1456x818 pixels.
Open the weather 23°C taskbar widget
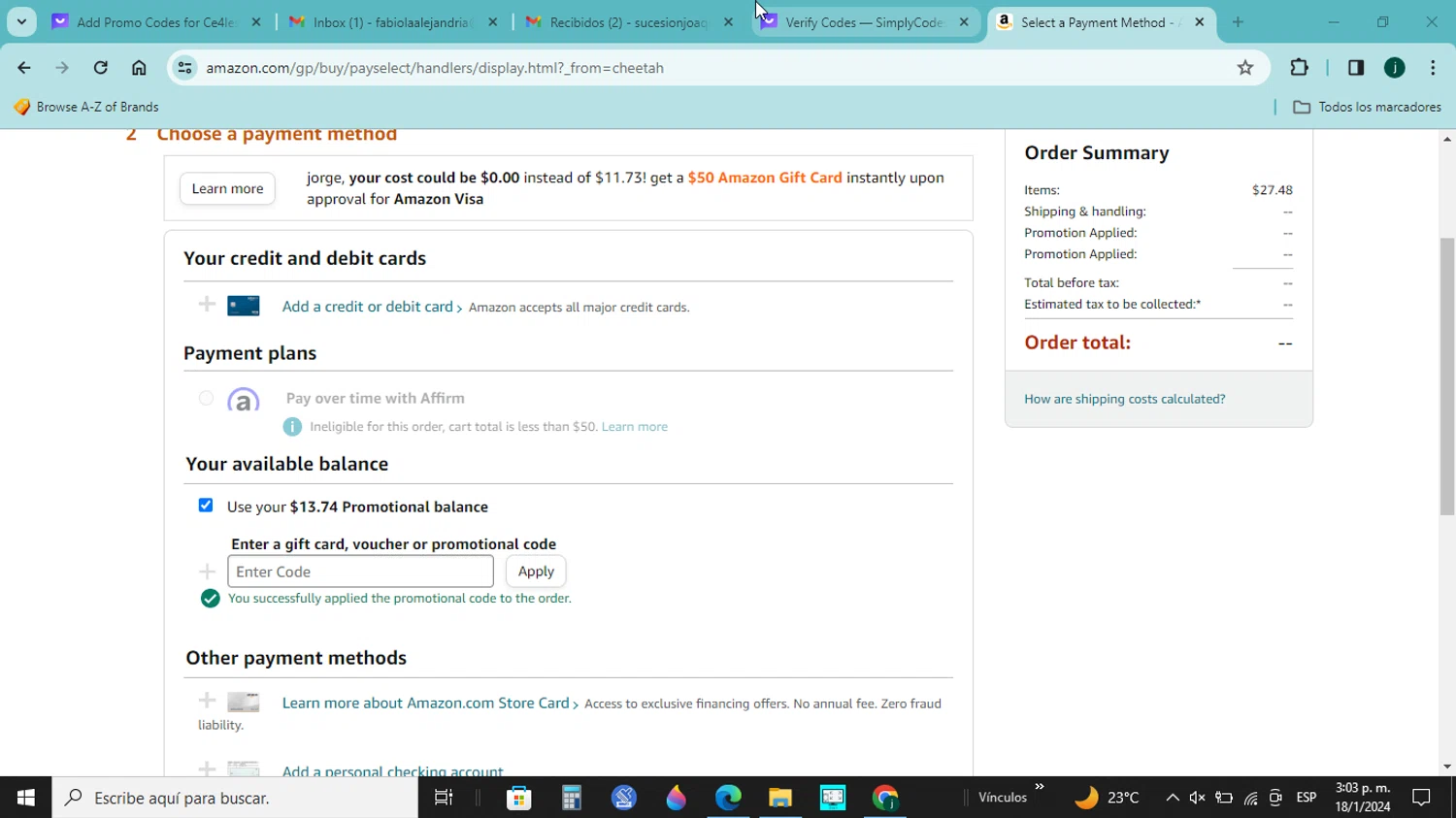pos(1107,798)
